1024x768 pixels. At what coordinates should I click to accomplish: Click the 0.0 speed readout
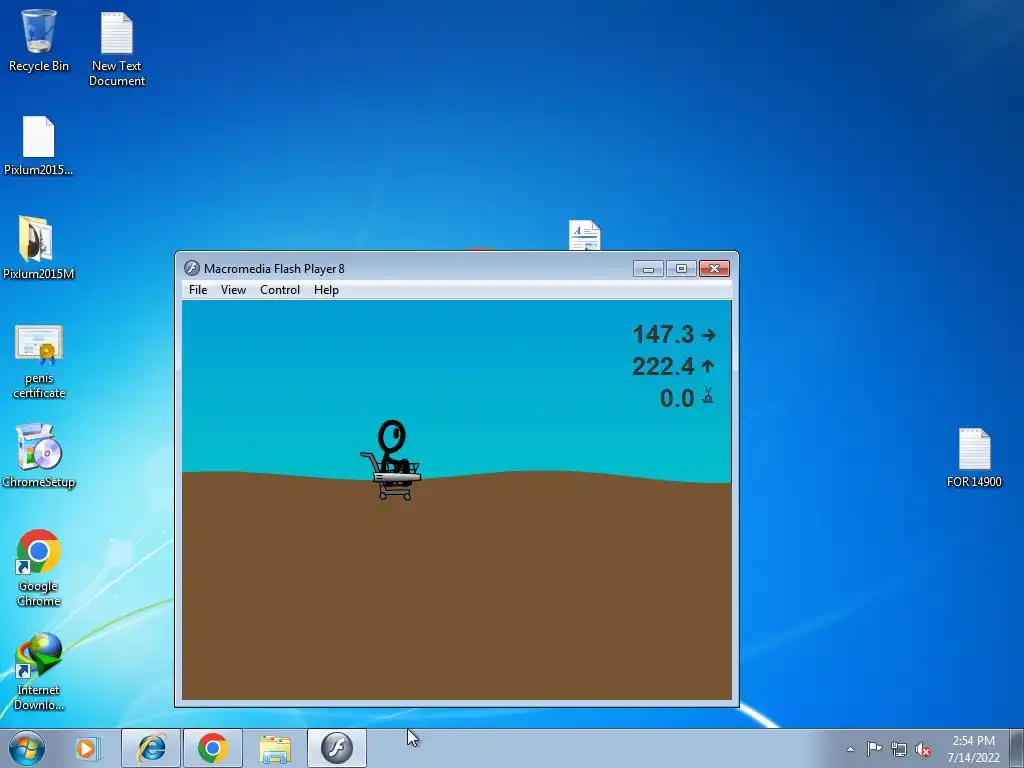686,398
